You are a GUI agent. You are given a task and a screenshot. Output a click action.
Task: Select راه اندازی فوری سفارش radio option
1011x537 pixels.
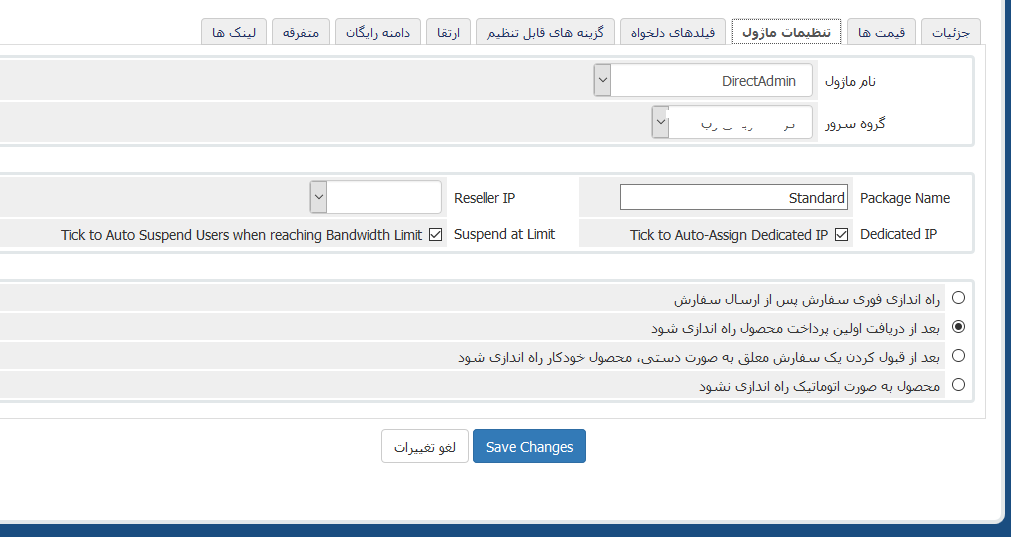(959, 298)
